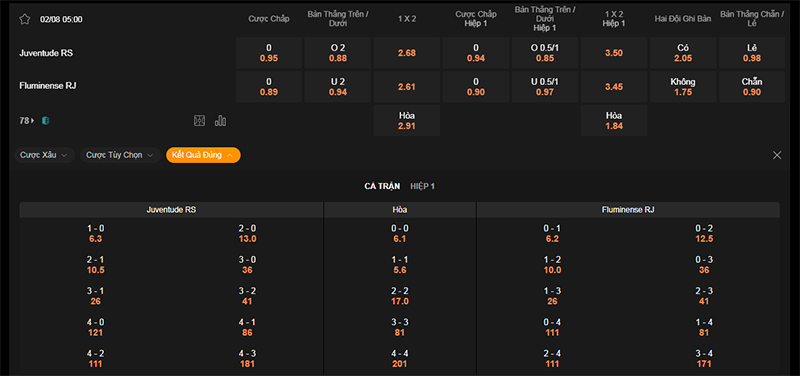Choose correct score 1 - 2 at 10.0
The height and width of the screenshot is (376, 800).
click(552, 265)
